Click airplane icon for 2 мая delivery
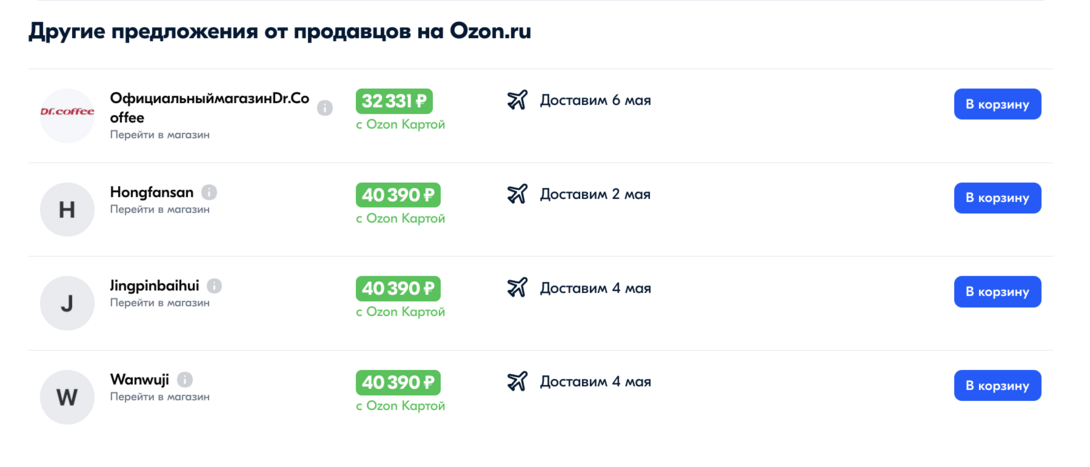Viewport: 1090px width, 467px height. point(517,194)
